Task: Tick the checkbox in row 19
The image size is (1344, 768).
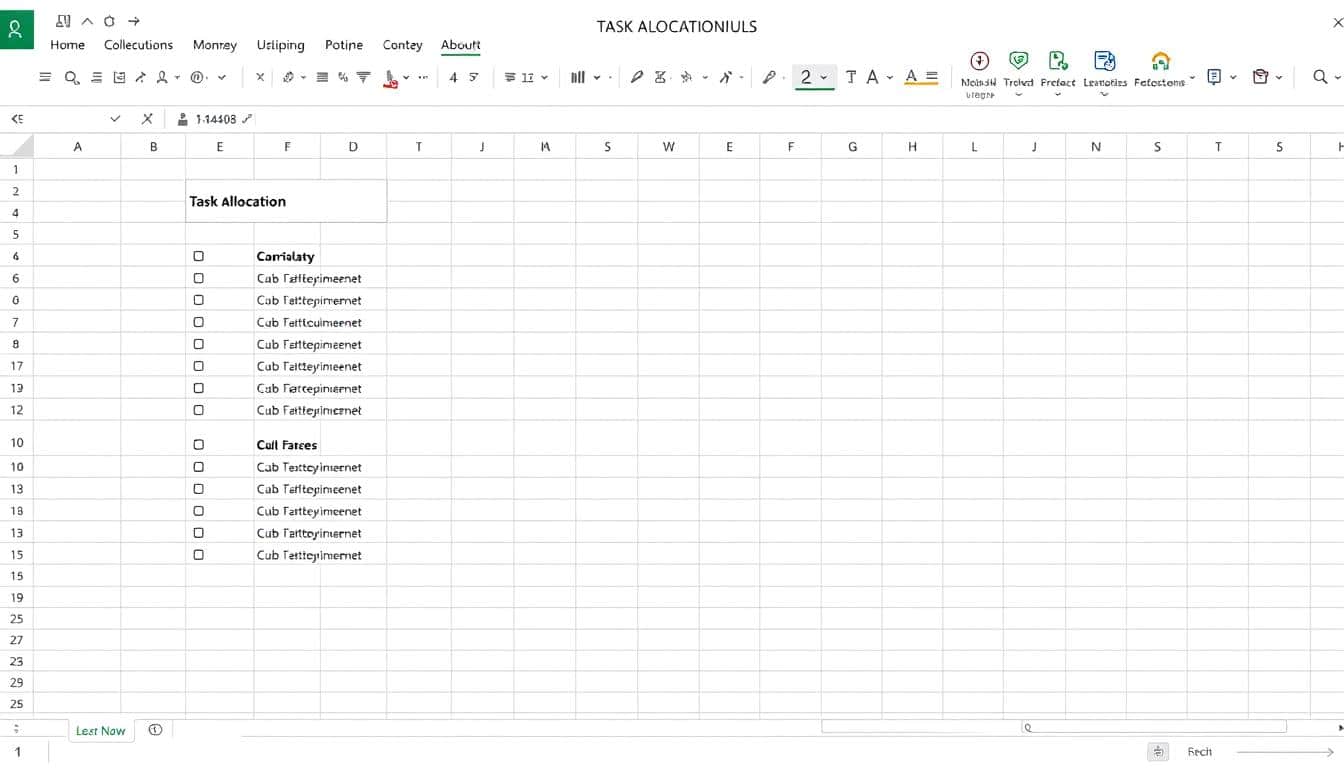Action: coord(198,388)
